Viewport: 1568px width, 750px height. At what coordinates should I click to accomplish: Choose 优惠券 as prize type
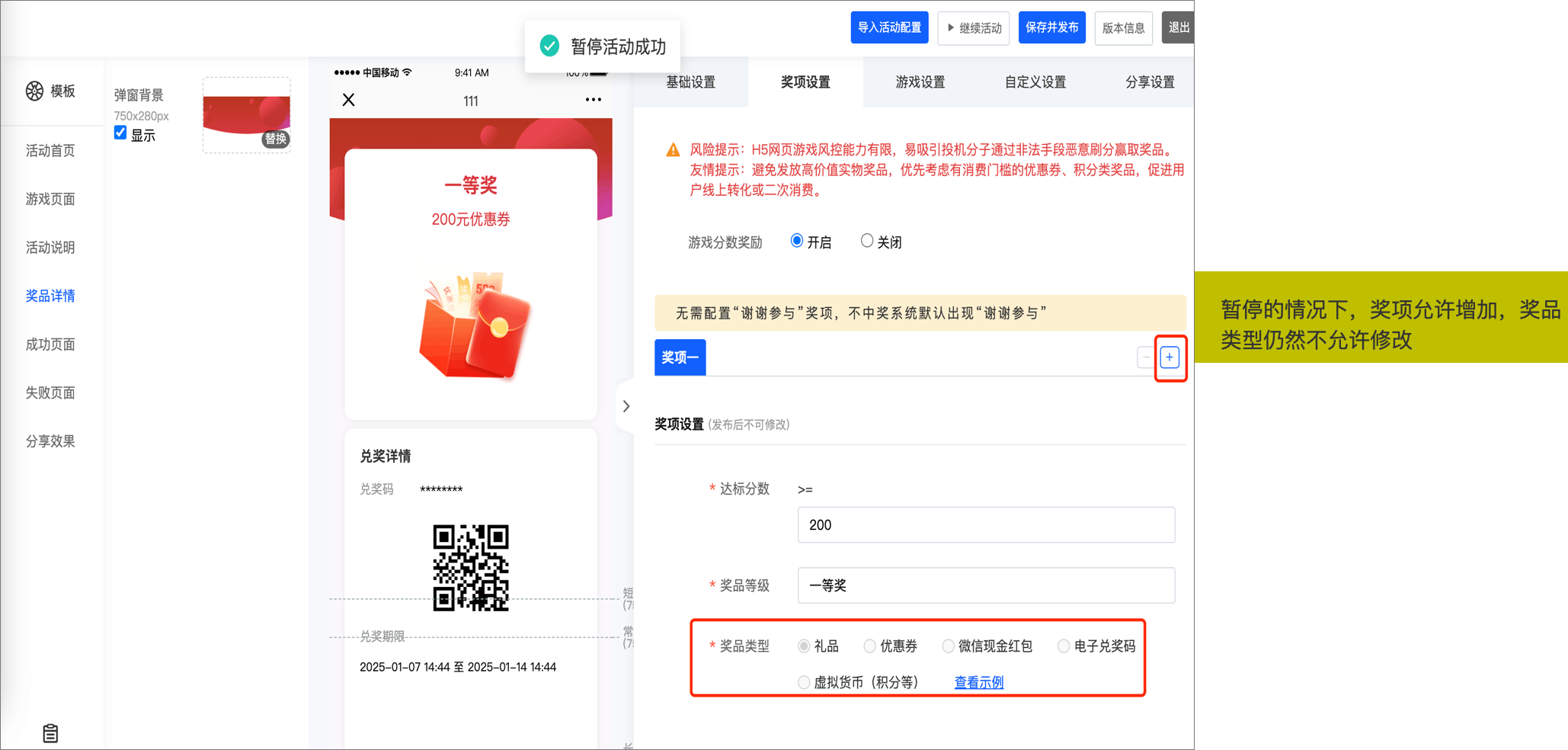click(870, 646)
